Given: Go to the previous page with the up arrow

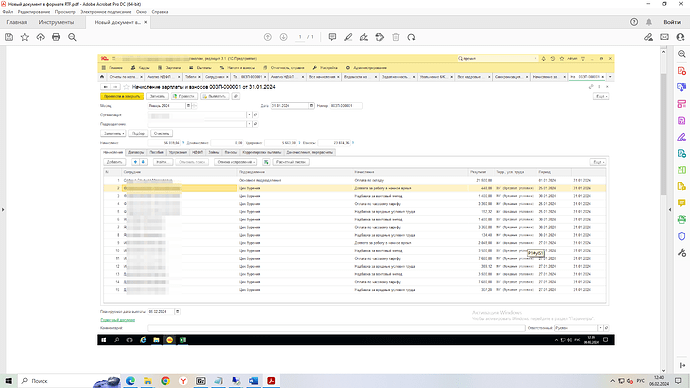Looking at the screenshot, I should pos(268,37).
